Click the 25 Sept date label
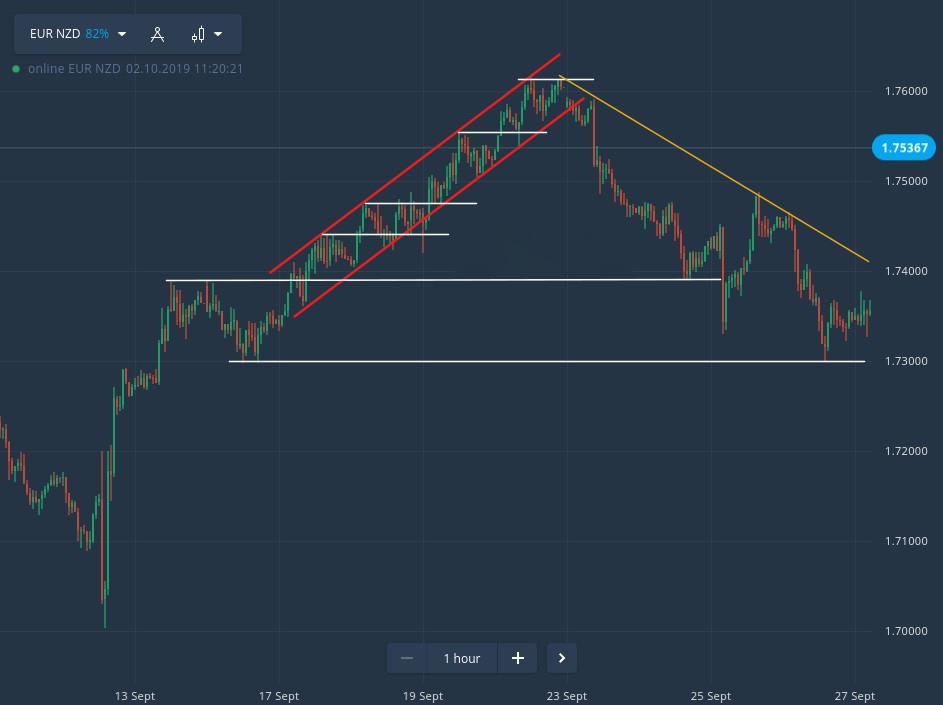This screenshot has height=705, width=943. coord(710,696)
